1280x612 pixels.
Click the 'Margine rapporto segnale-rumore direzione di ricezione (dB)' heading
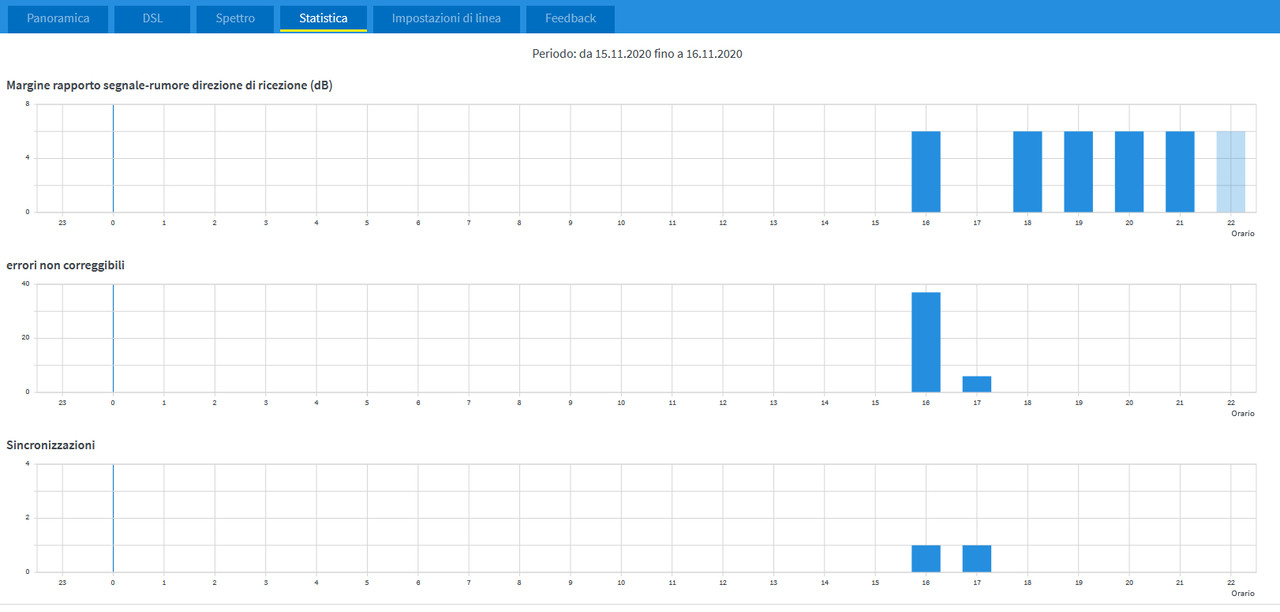pyautogui.click(x=169, y=85)
